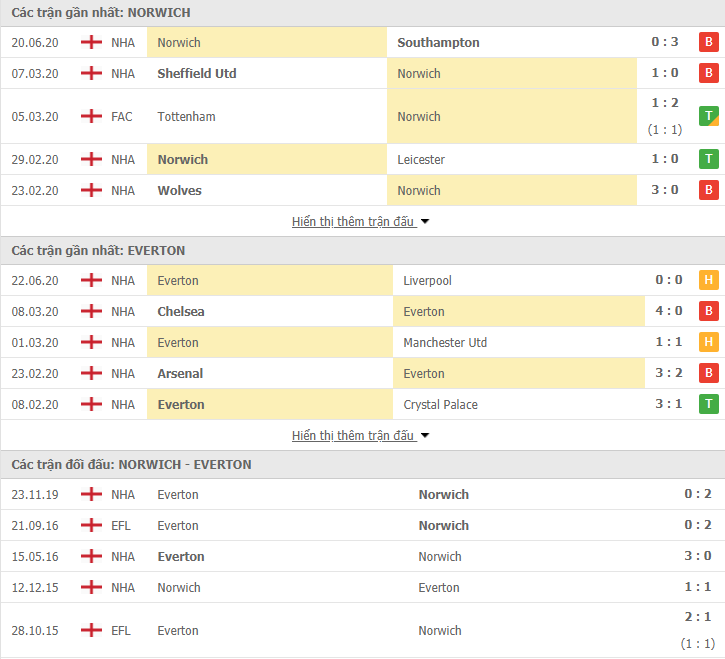This screenshot has width=725, height=659.
Task: Click the green T badge for Norwich–Leicester
Action: 708,159
